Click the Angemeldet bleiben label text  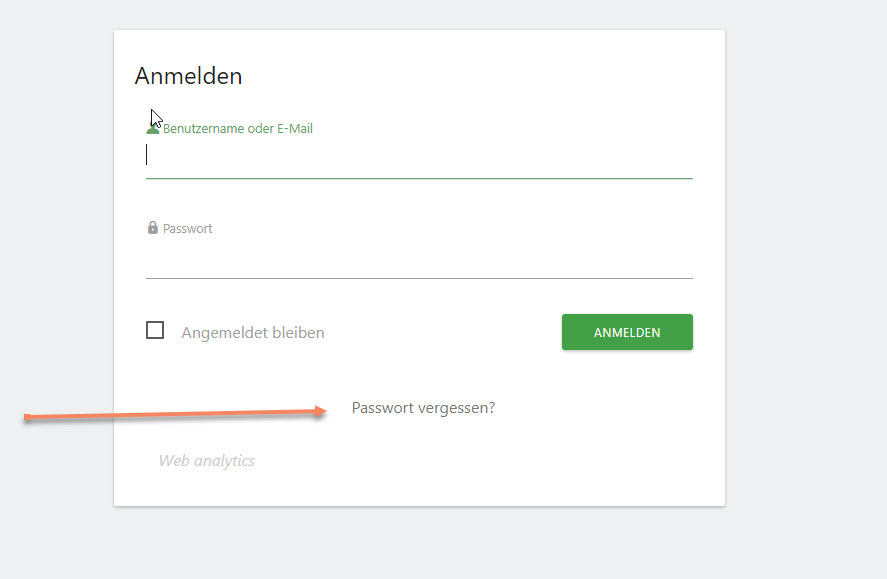253,332
